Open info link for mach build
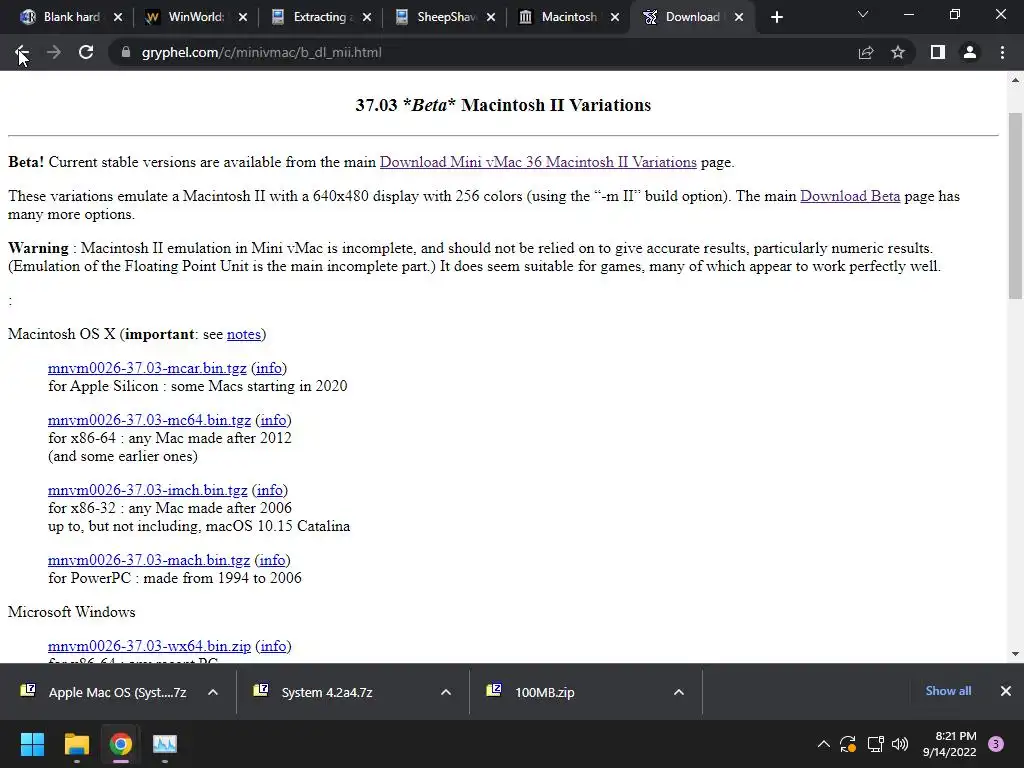Screen dimensions: 1024x768 pyautogui.click(x=272, y=560)
